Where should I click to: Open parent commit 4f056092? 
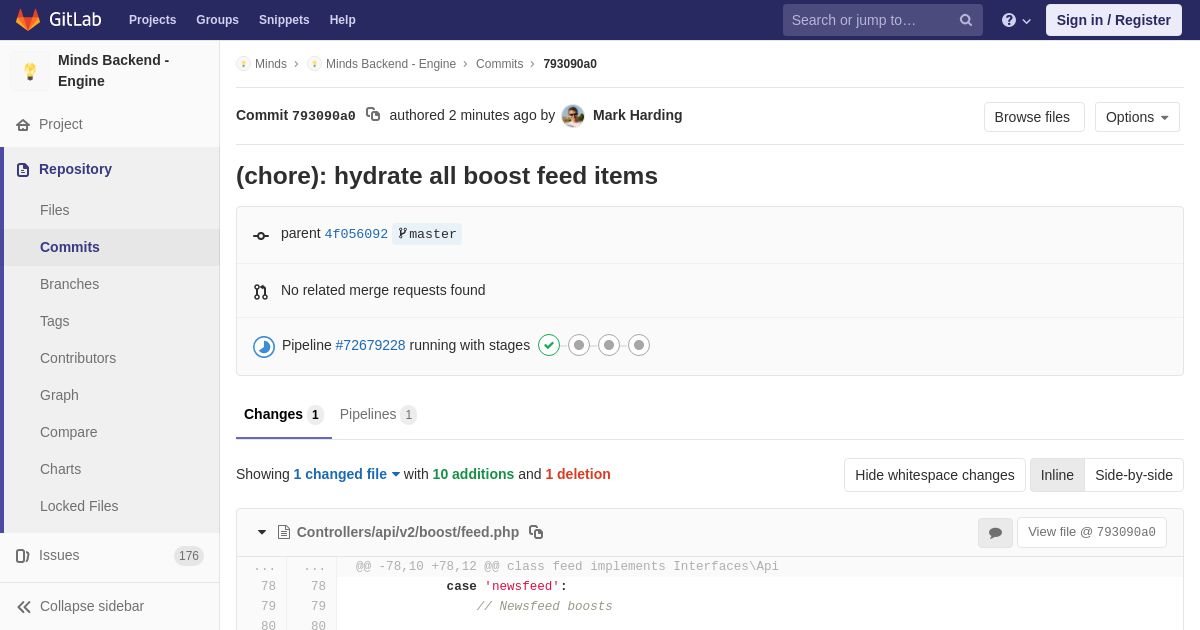click(x=356, y=234)
